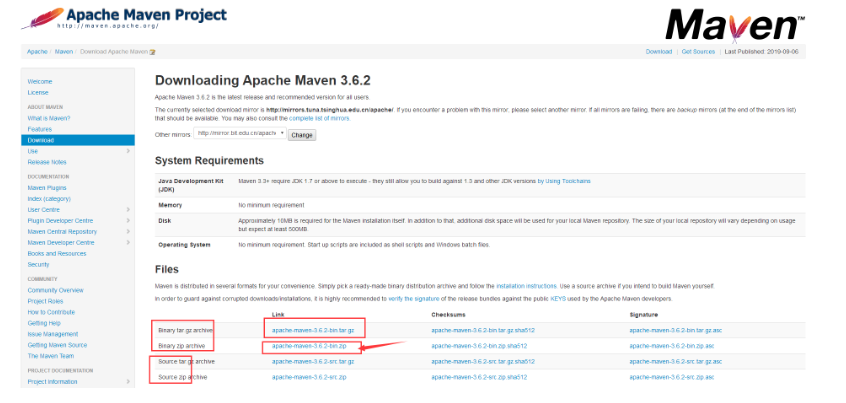This screenshot has height=403, width=846.
Task: Click the edit icon beside Download Apache Maven breadcrumb
Action: 153,52
